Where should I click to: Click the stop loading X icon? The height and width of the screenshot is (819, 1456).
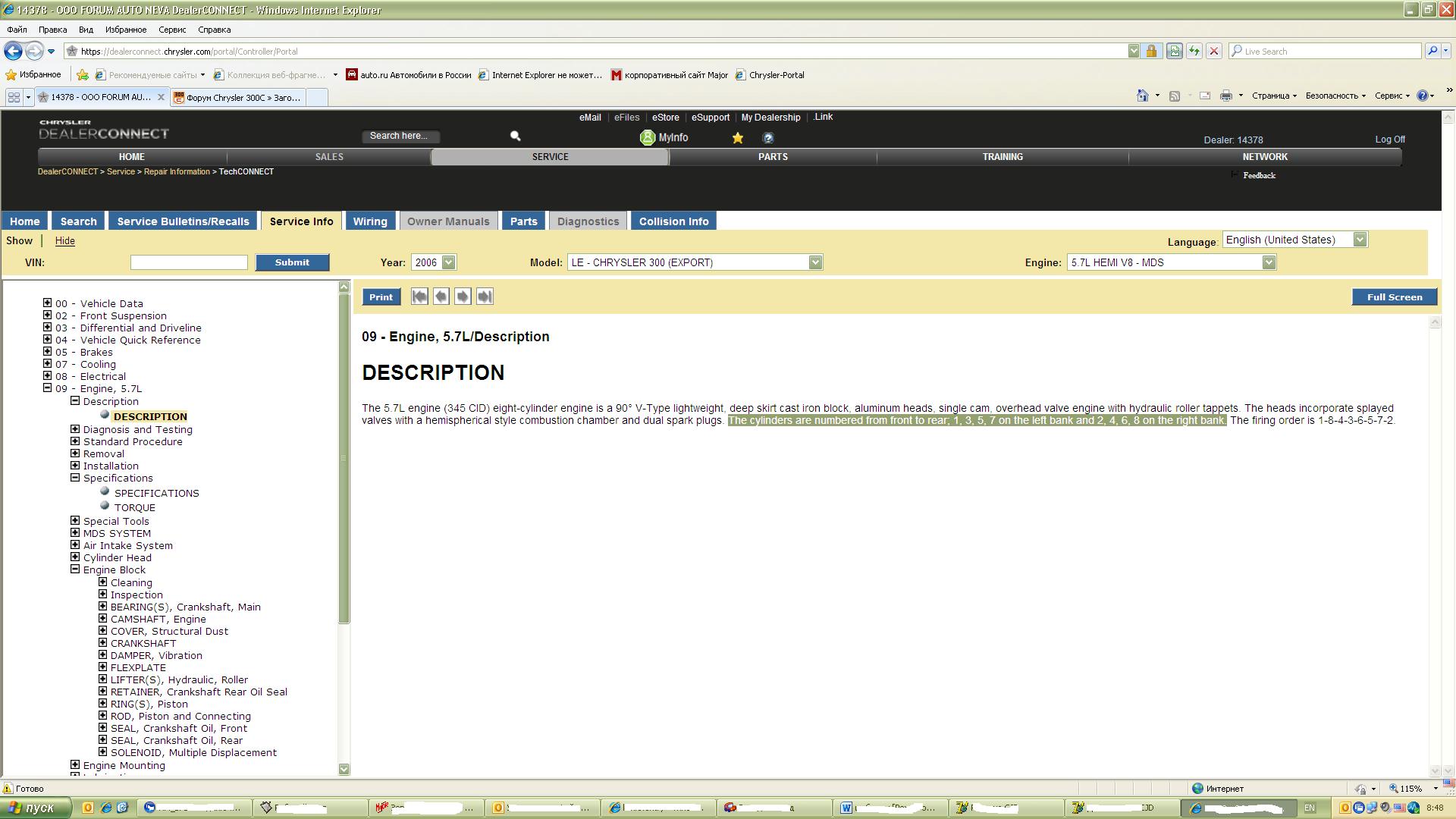[x=1214, y=51]
